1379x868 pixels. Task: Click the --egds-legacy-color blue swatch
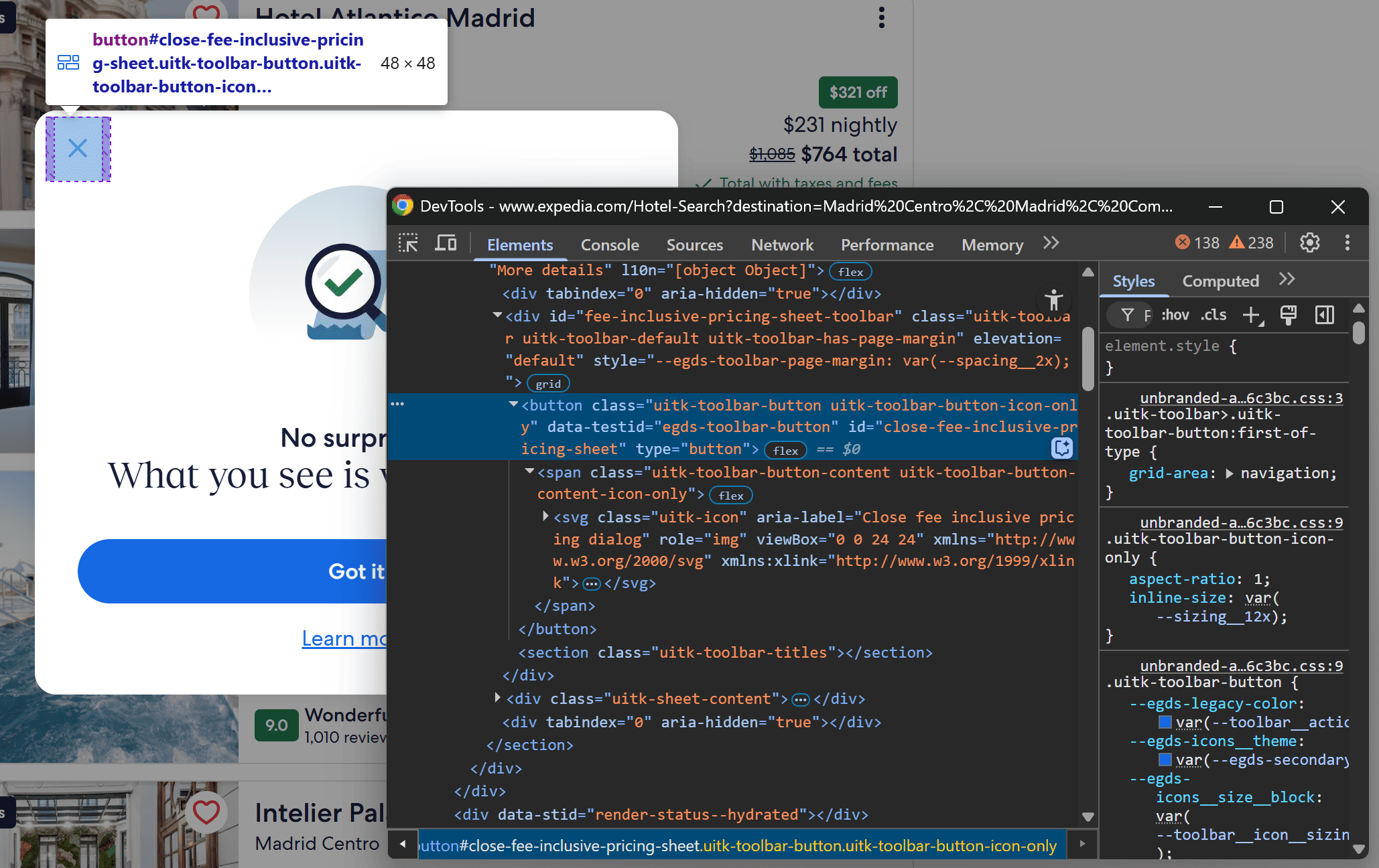1165,722
